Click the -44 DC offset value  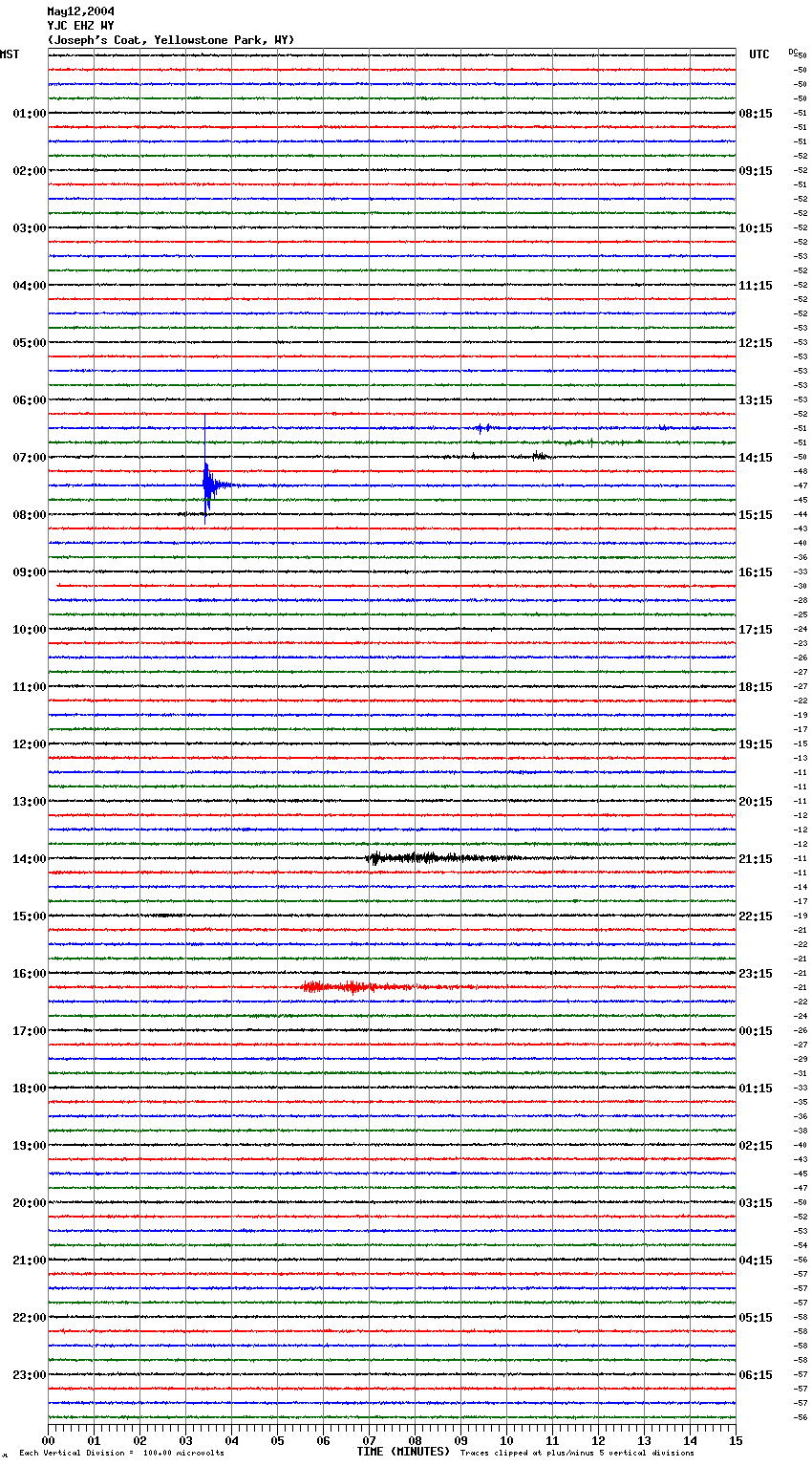(801, 515)
